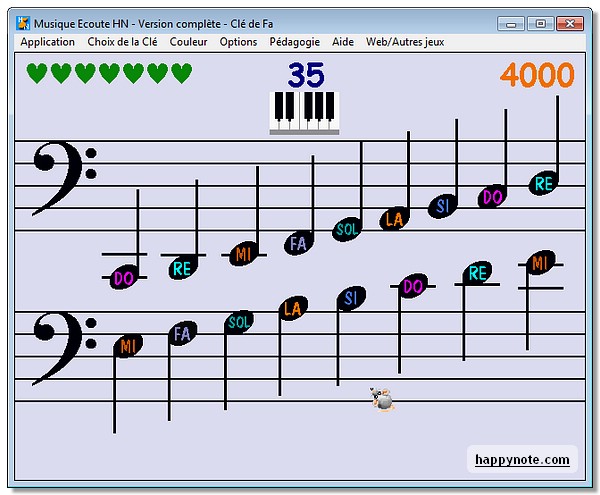Click the DO note with ledger line above lower staff
Image resolution: width=600 pixels, height=495 pixels.
click(413, 286)
